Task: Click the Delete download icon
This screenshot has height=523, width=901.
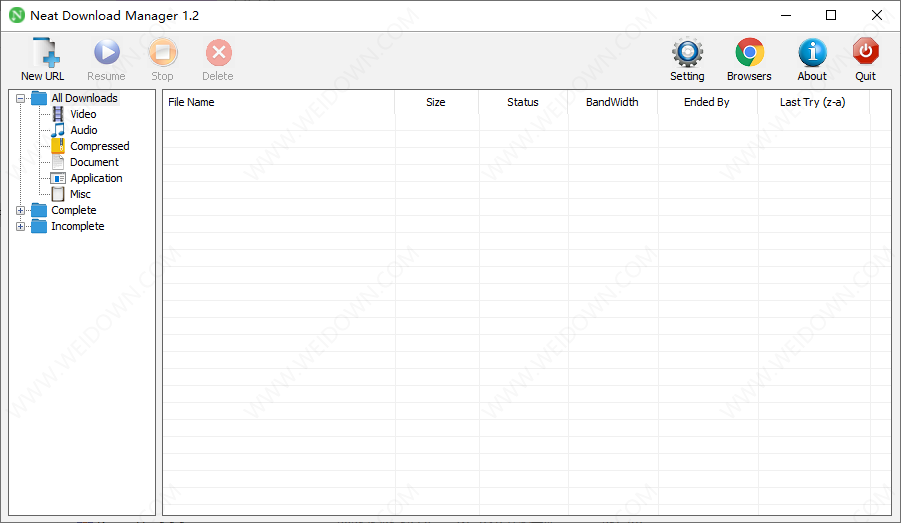Action: 218,52
